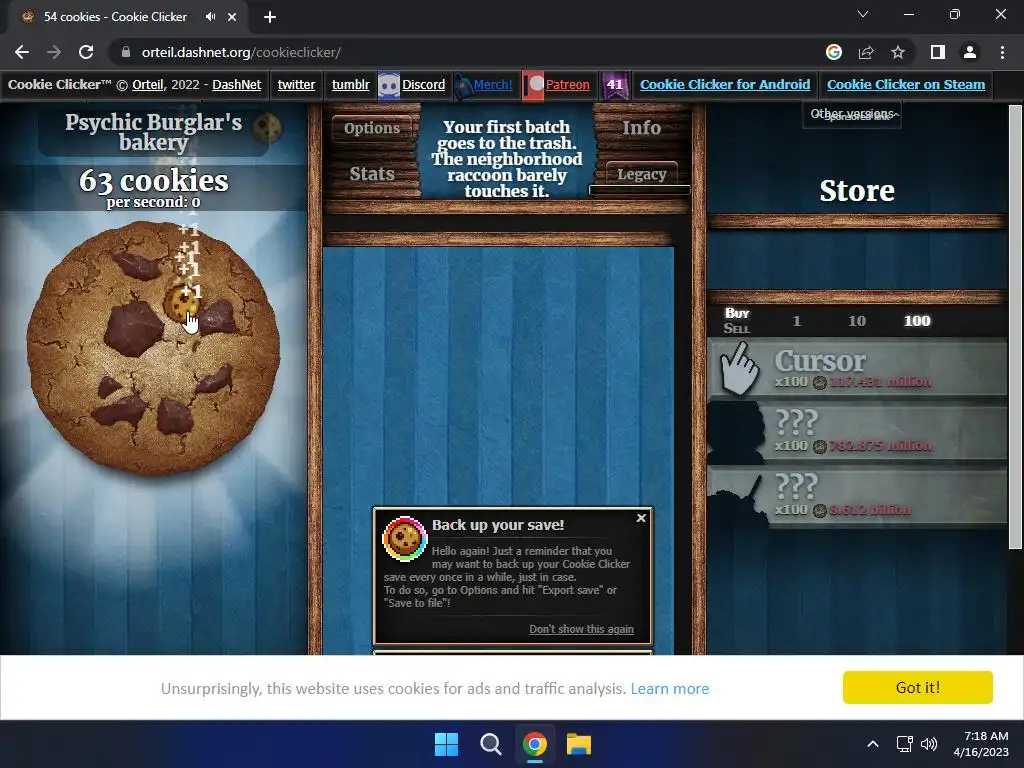Open Windows taskbar search
This screenshot has width=1024, height=768.
490,744
